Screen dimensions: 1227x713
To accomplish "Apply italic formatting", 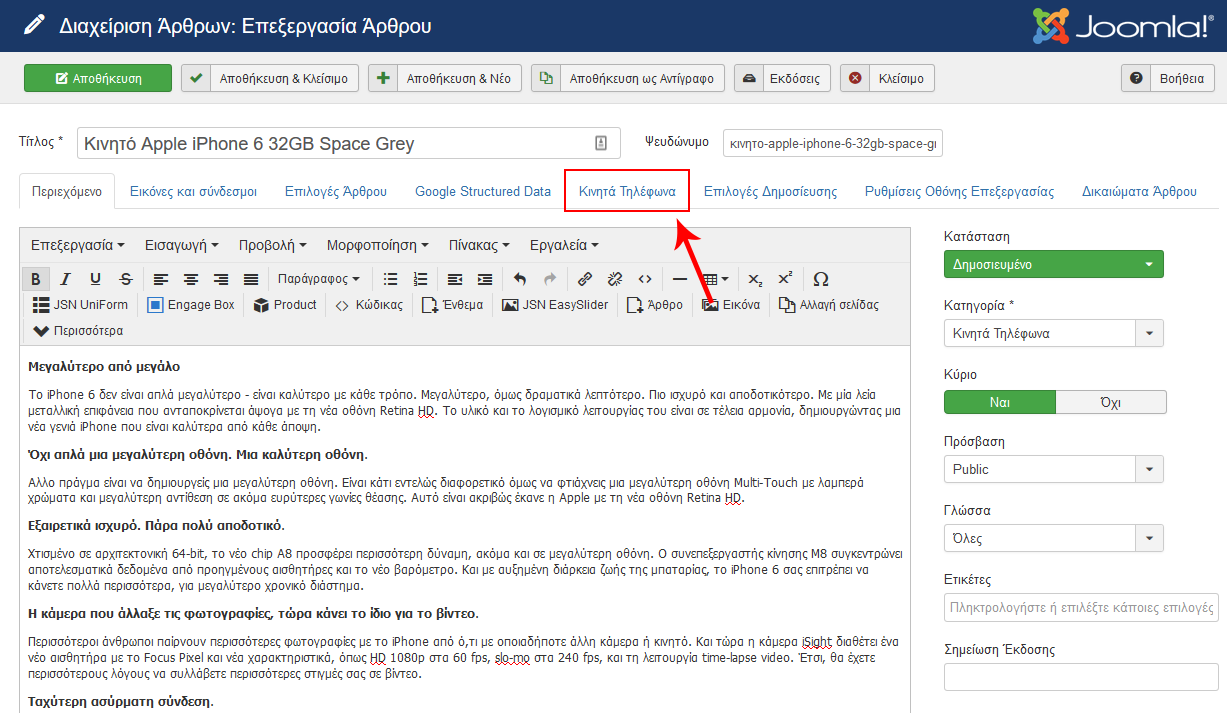I will [x=66, y=279].
